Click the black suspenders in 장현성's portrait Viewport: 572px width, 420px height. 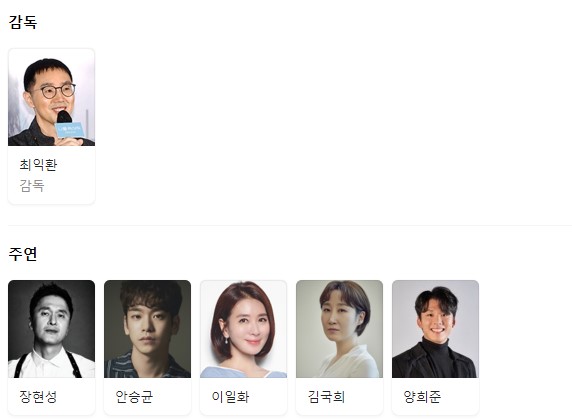pos(49,365)
